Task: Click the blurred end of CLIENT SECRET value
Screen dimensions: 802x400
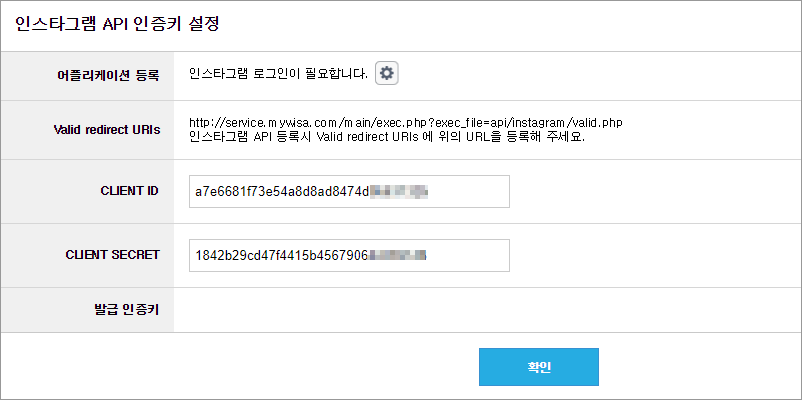Action: (x=398, y=255)
